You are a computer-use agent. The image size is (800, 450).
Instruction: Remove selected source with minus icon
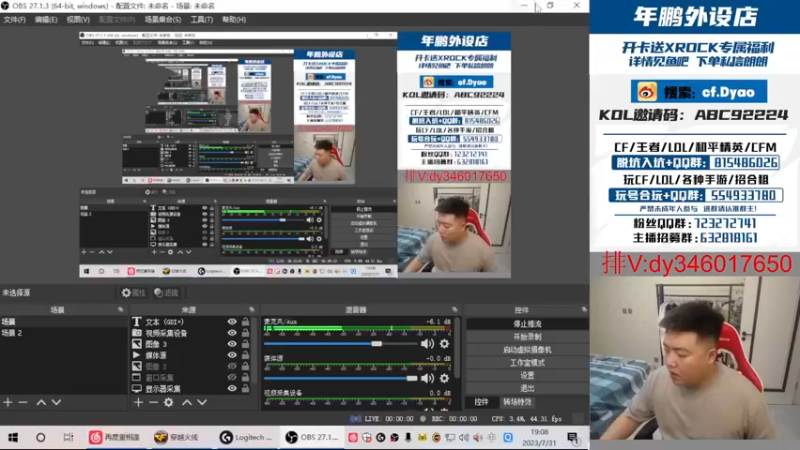[x=153, y=403]
